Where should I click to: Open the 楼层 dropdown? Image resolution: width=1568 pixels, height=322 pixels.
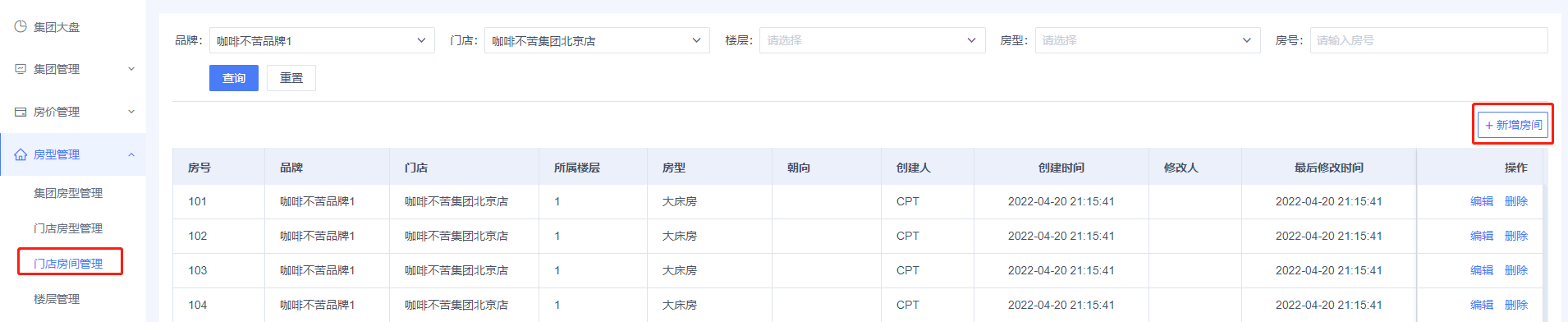point(872,40)
